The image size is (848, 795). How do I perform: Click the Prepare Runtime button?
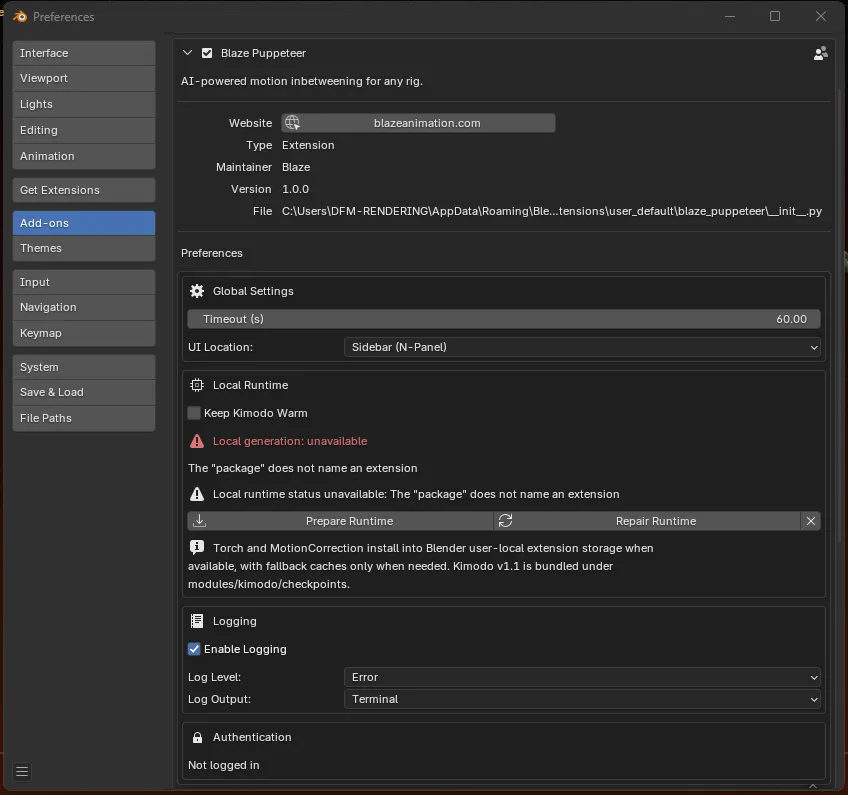click(x=341, y=521)
